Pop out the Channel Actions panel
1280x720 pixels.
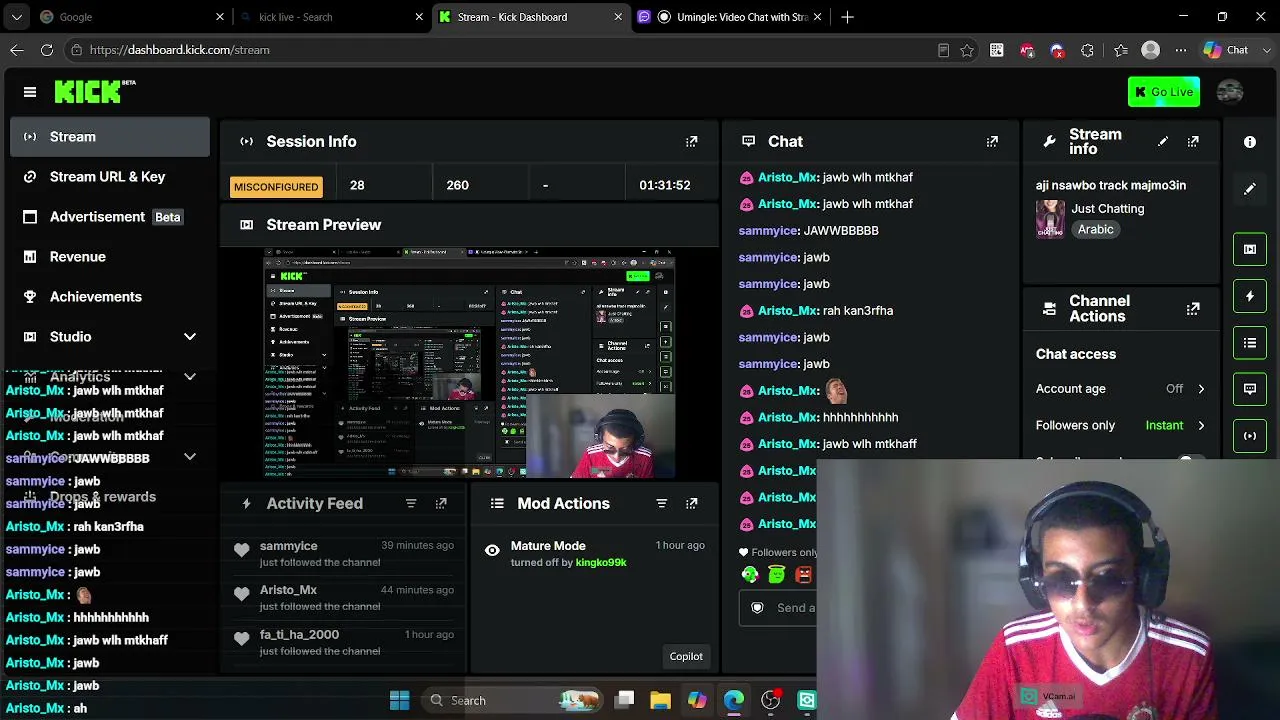tap(1193, 309)
